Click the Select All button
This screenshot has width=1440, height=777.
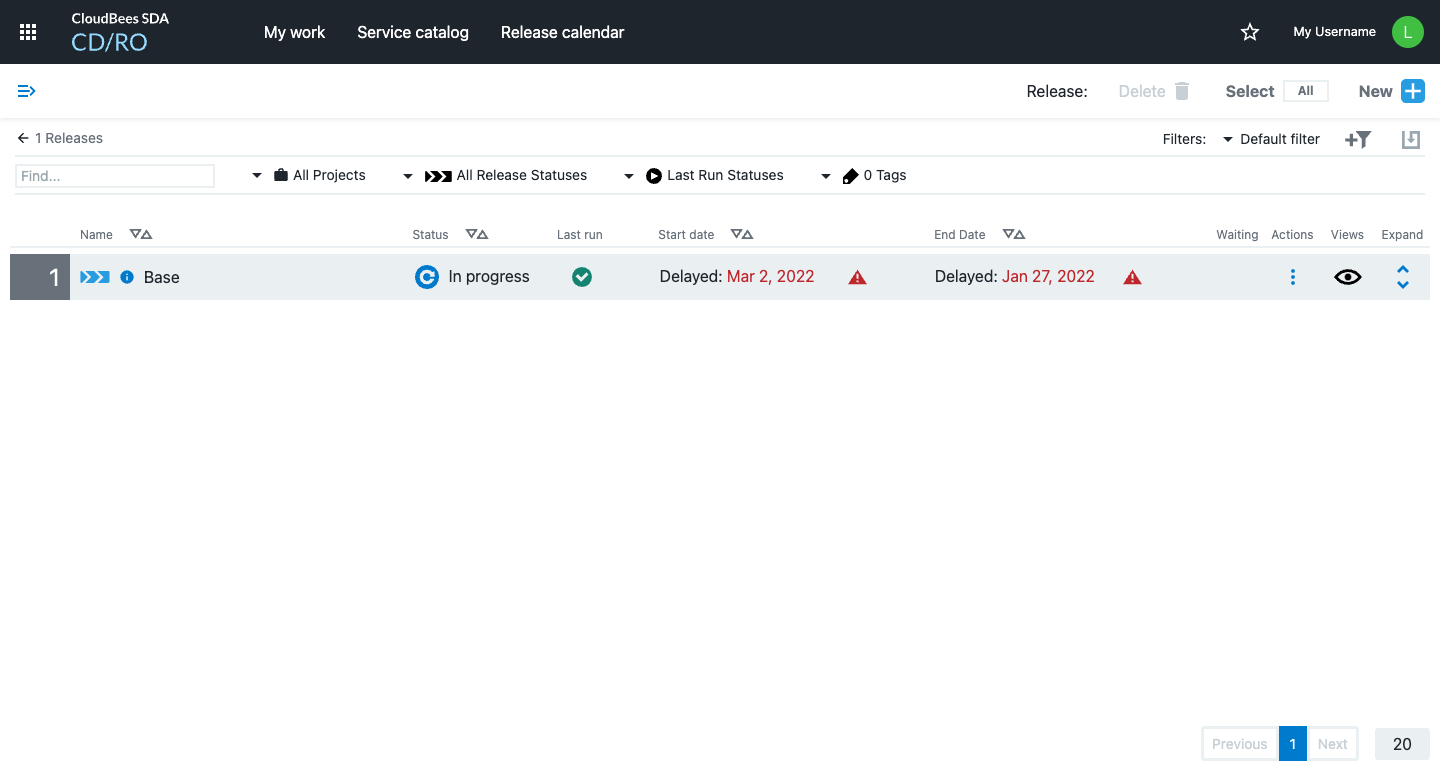tap(1306, 90)
